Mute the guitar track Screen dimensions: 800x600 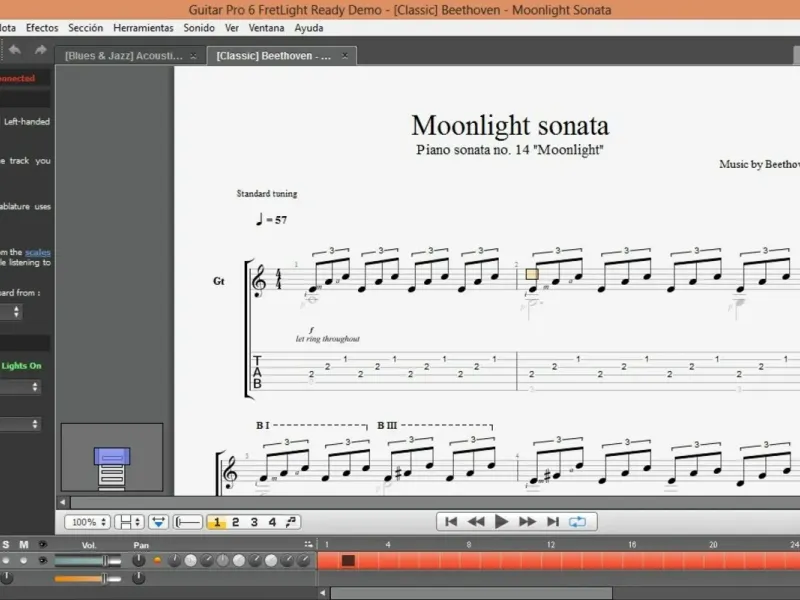[23, 561]
